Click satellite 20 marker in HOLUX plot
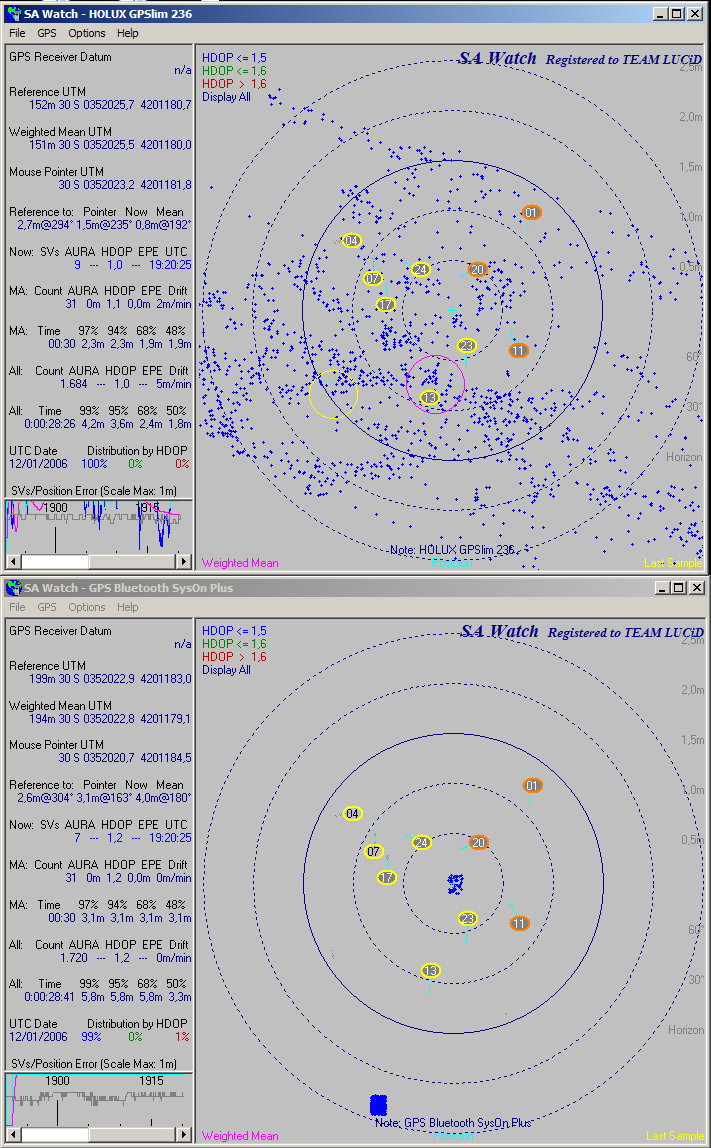711x1148 pixels. (477, 269)
